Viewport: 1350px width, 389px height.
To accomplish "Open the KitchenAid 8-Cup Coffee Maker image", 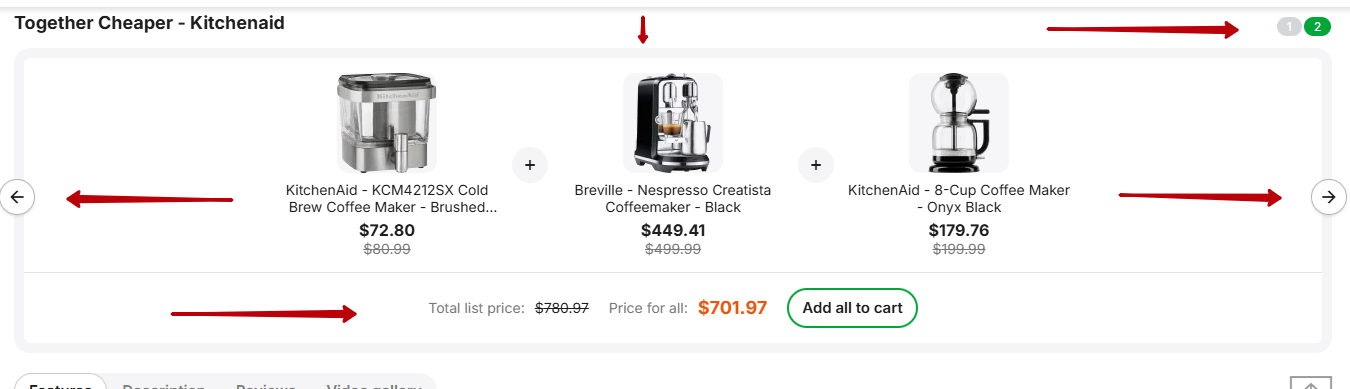I will click(959, 123).
